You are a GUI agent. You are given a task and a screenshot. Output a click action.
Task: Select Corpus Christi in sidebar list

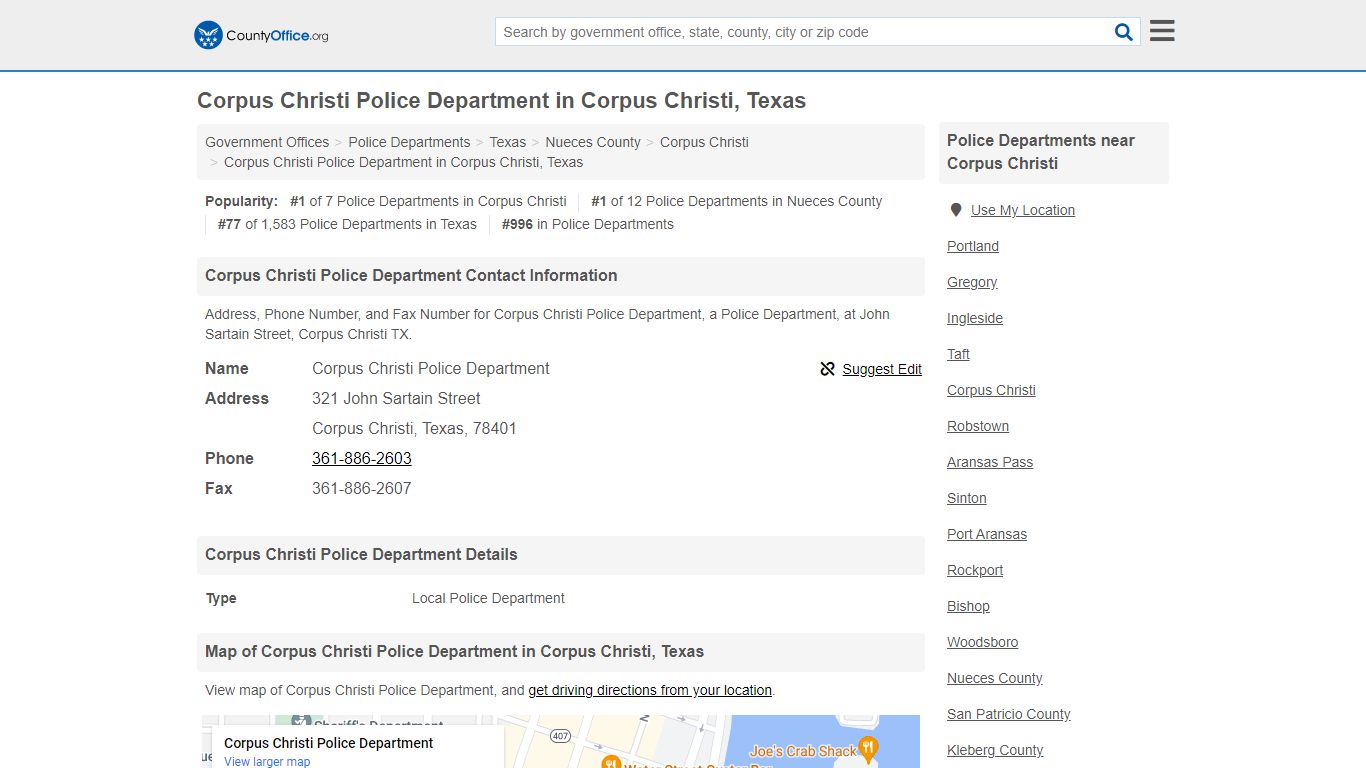(991, 390)
